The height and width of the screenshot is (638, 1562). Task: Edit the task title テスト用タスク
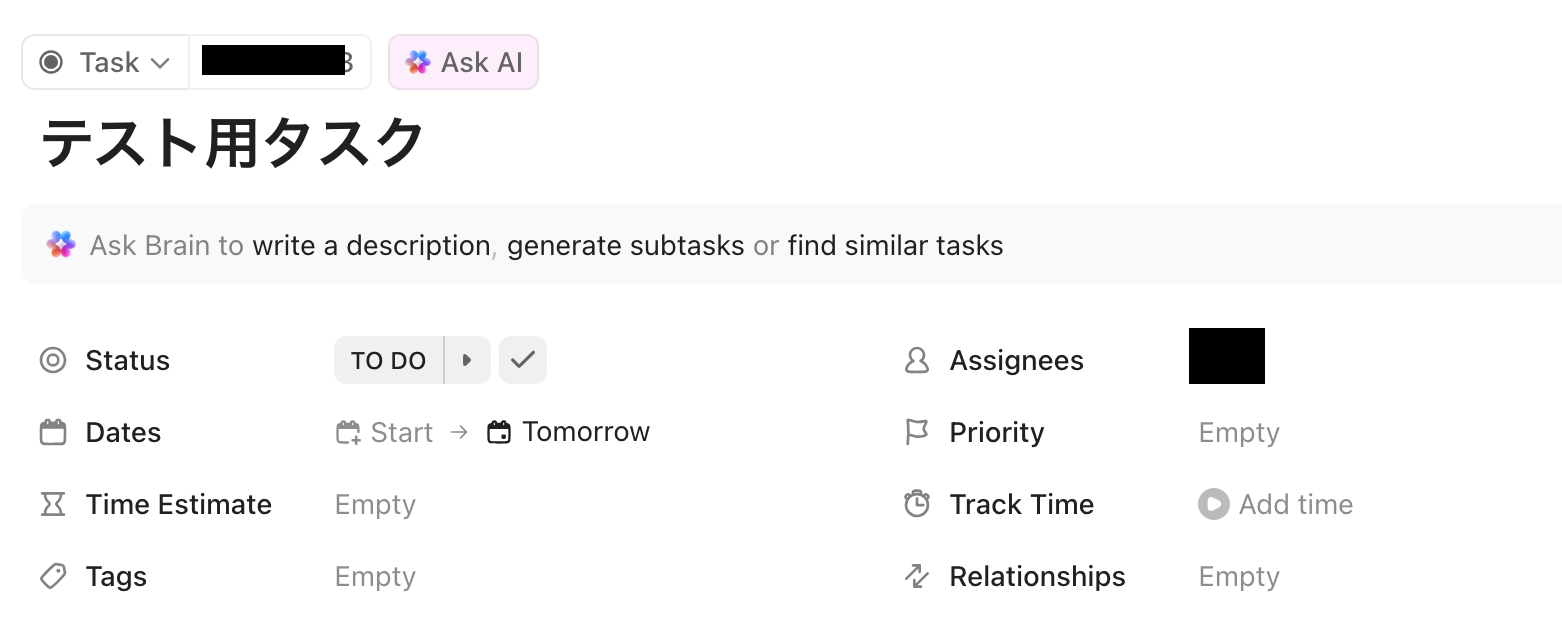click(x=233, y=143)
